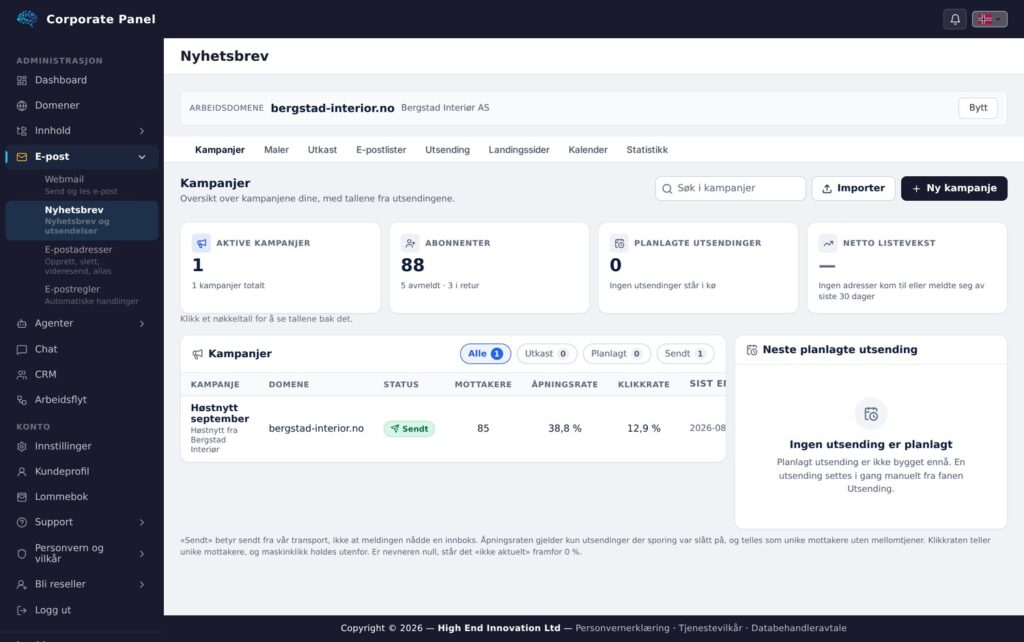
Task: Open the E-postlister tab
Action: tap(381, 150)
